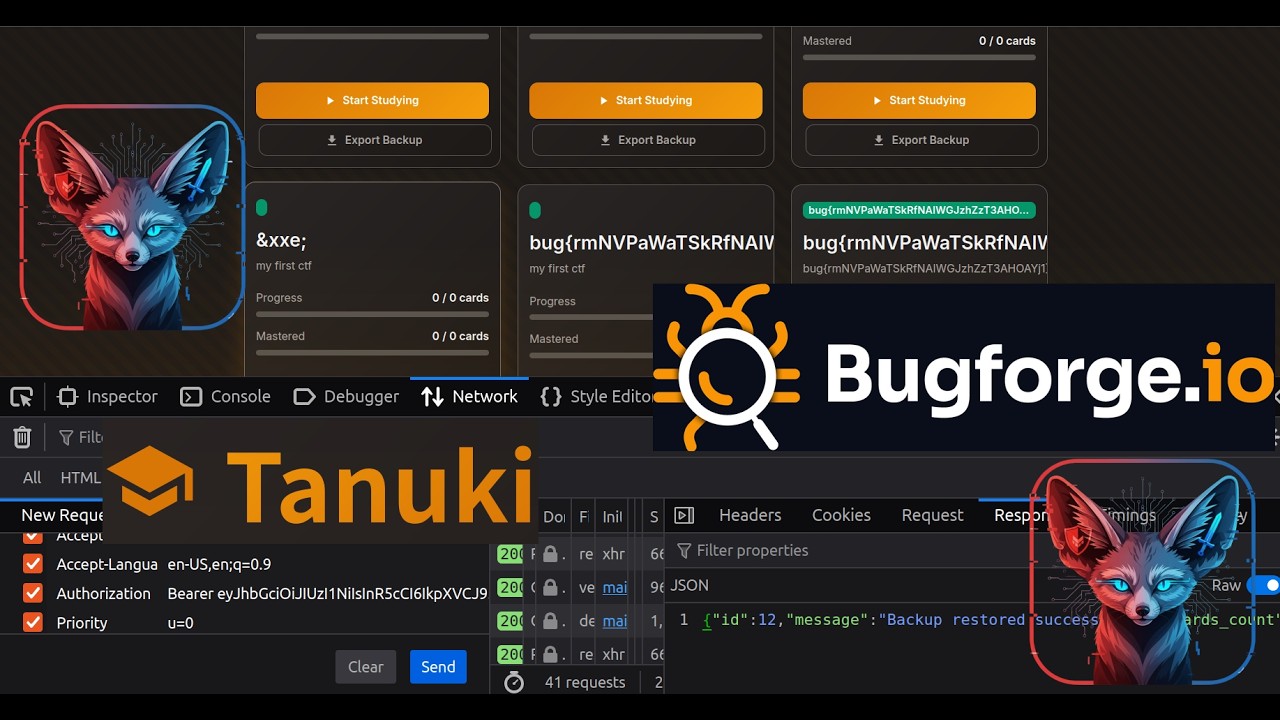This screenshot has height=720, width=1280.
Task: Click the New Request panel heading
Action: pos(62,515)
